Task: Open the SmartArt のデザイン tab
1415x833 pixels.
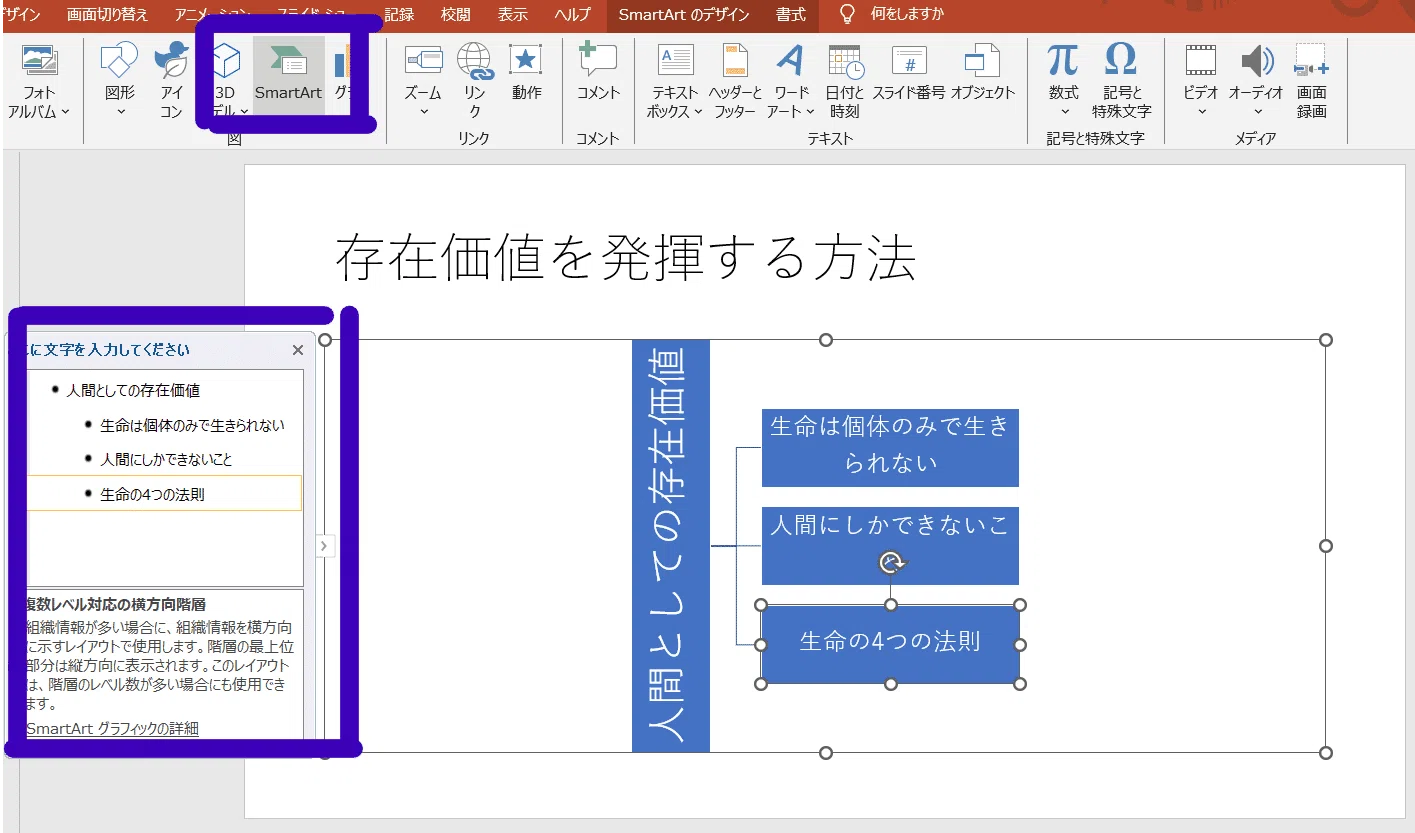Action: (682, 15)
